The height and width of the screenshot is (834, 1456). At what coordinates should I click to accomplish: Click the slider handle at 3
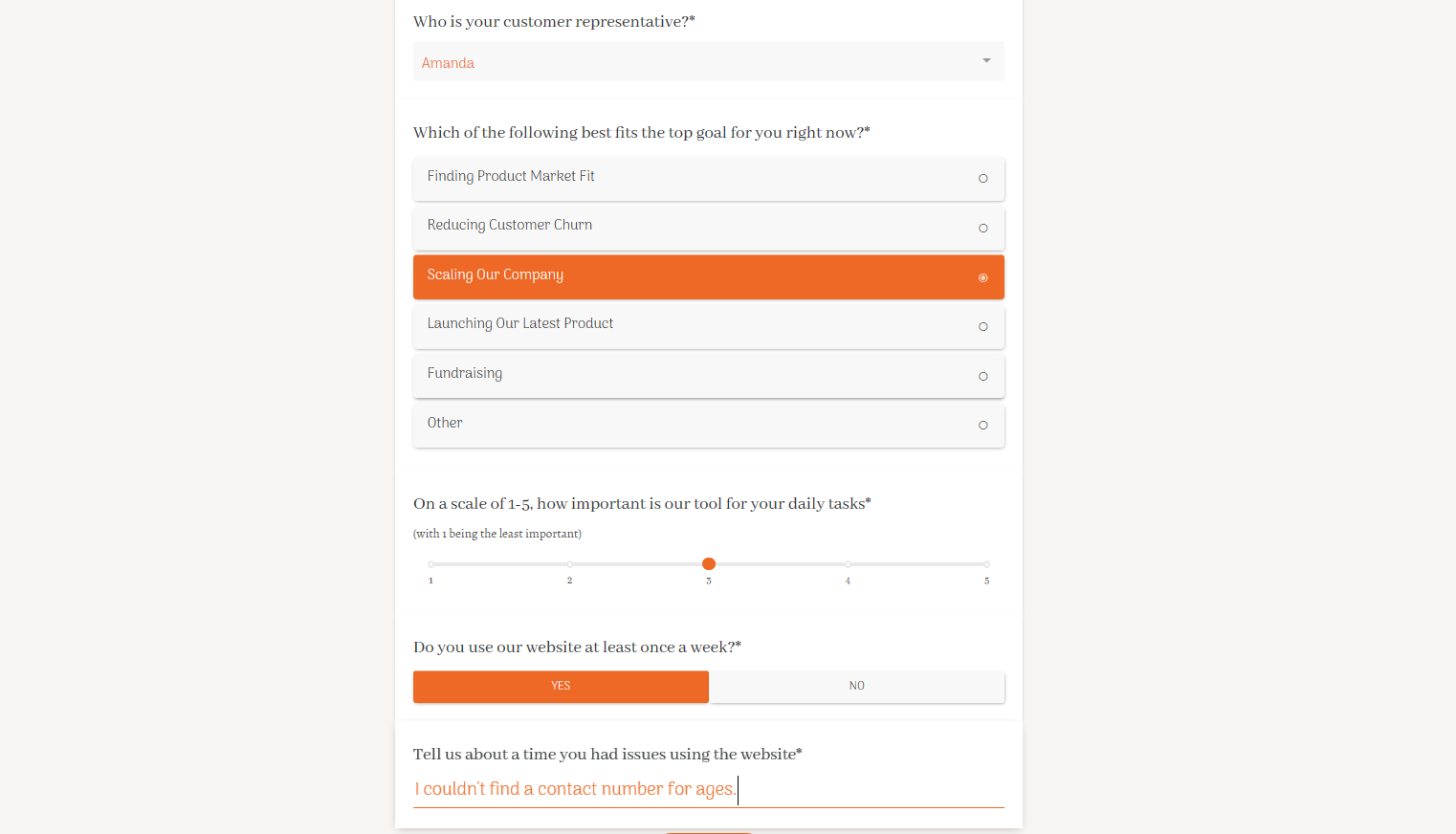[x=709, y=564]
